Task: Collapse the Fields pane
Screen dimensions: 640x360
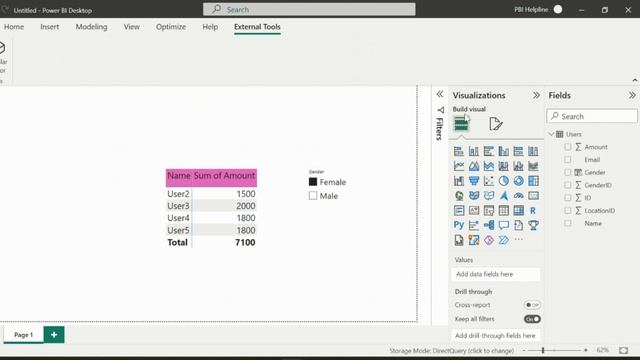Action: point(632,95)
